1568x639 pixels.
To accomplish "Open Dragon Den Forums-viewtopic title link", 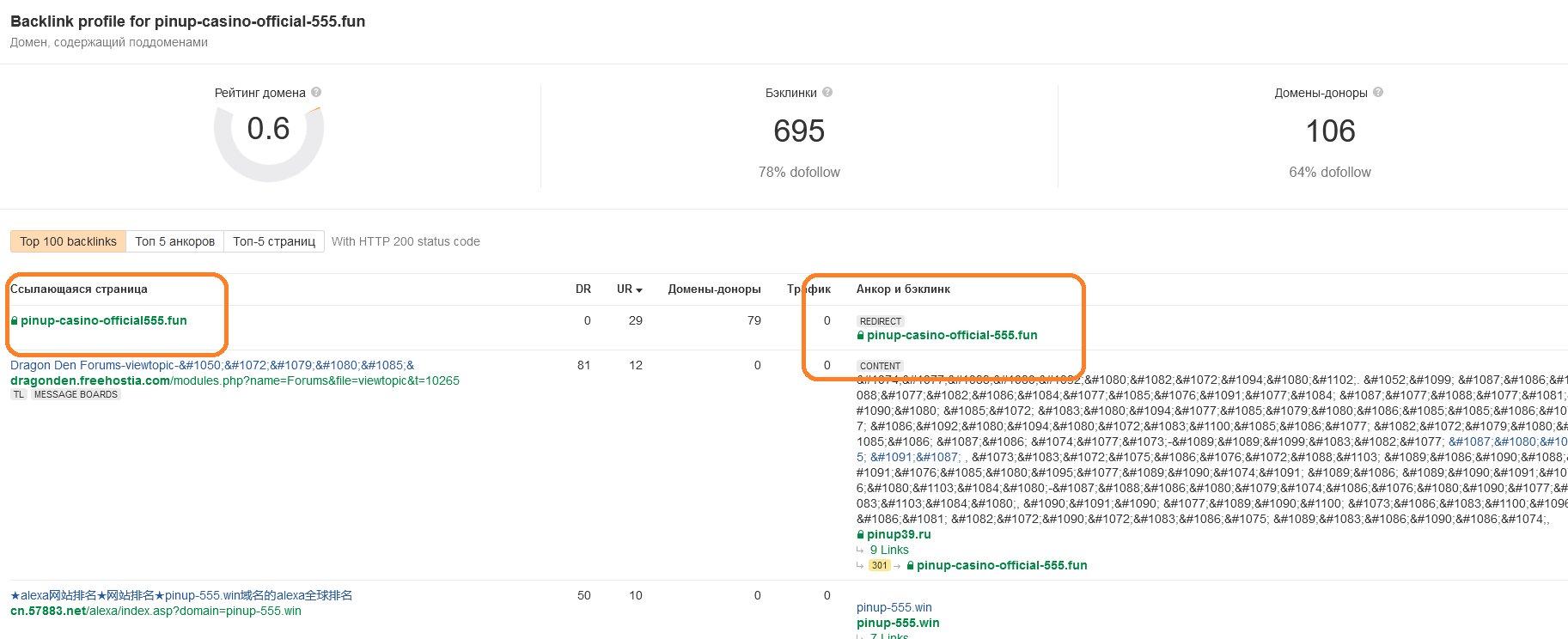I will pos(212,365).
